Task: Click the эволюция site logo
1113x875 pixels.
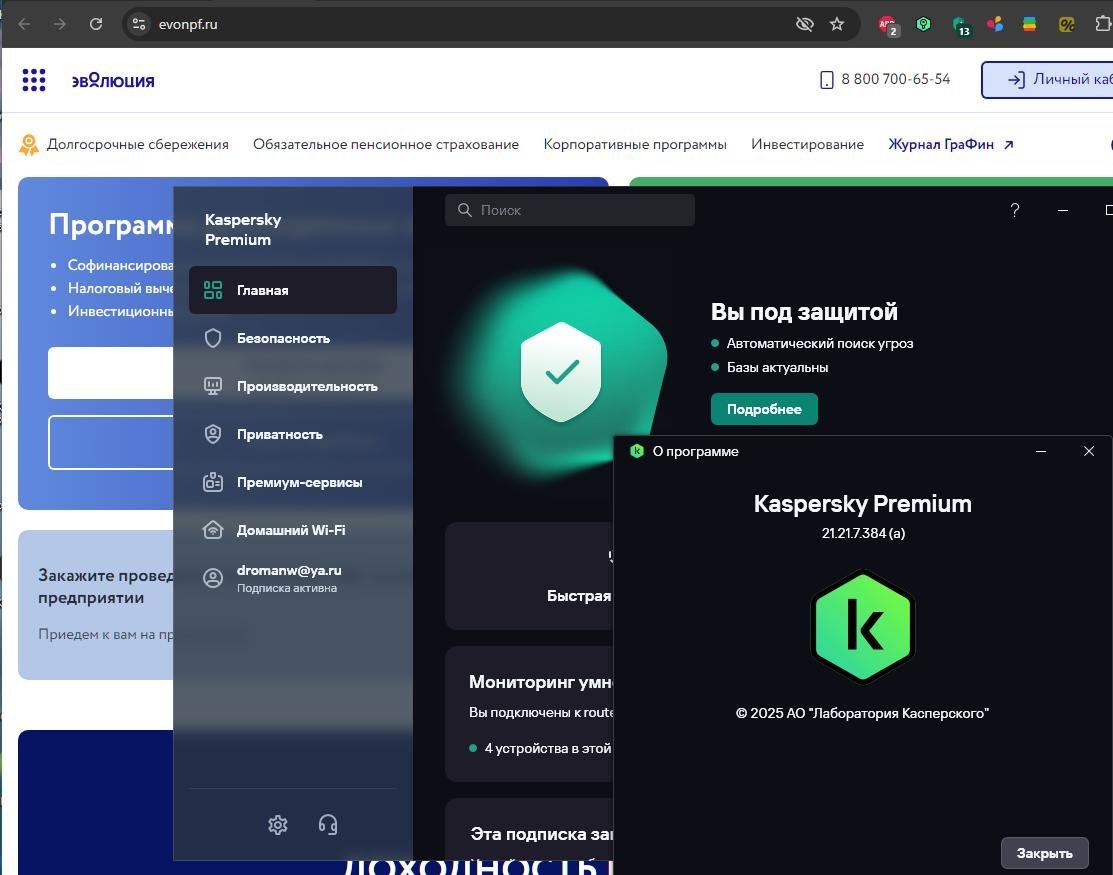Action: pyautogui.click(x=113, y=80)
